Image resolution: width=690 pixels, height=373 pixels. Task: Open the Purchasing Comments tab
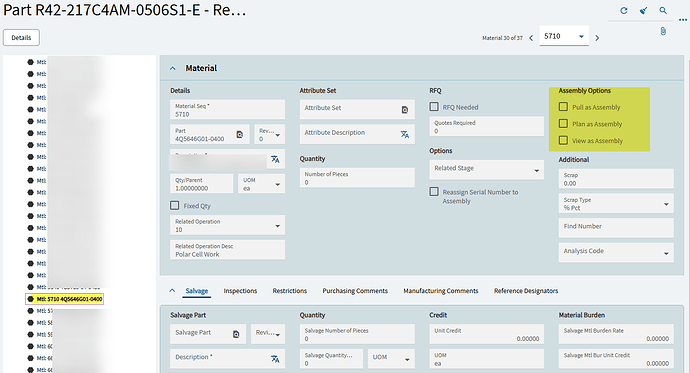[355, 291]
